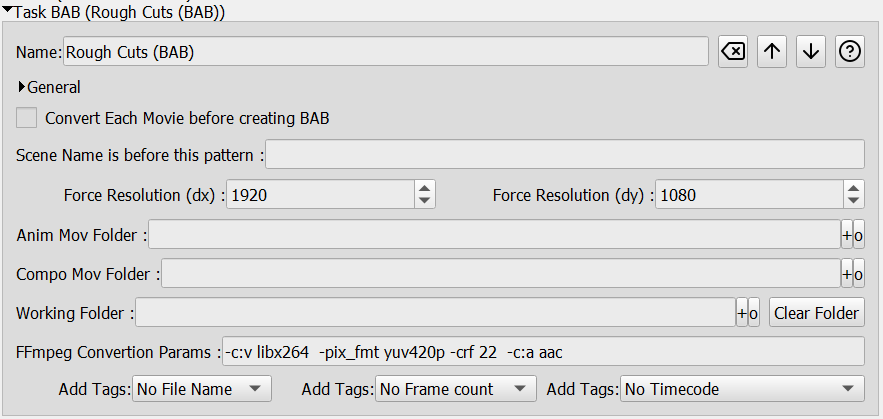
Task: Open help via question mark icon
Action: coord(850,52)
